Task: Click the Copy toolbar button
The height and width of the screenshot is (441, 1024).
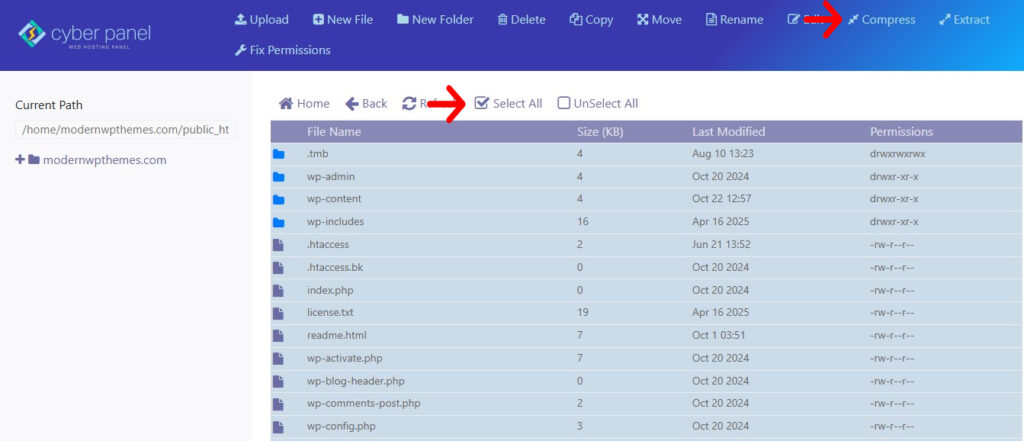Action: pos(591,20)
